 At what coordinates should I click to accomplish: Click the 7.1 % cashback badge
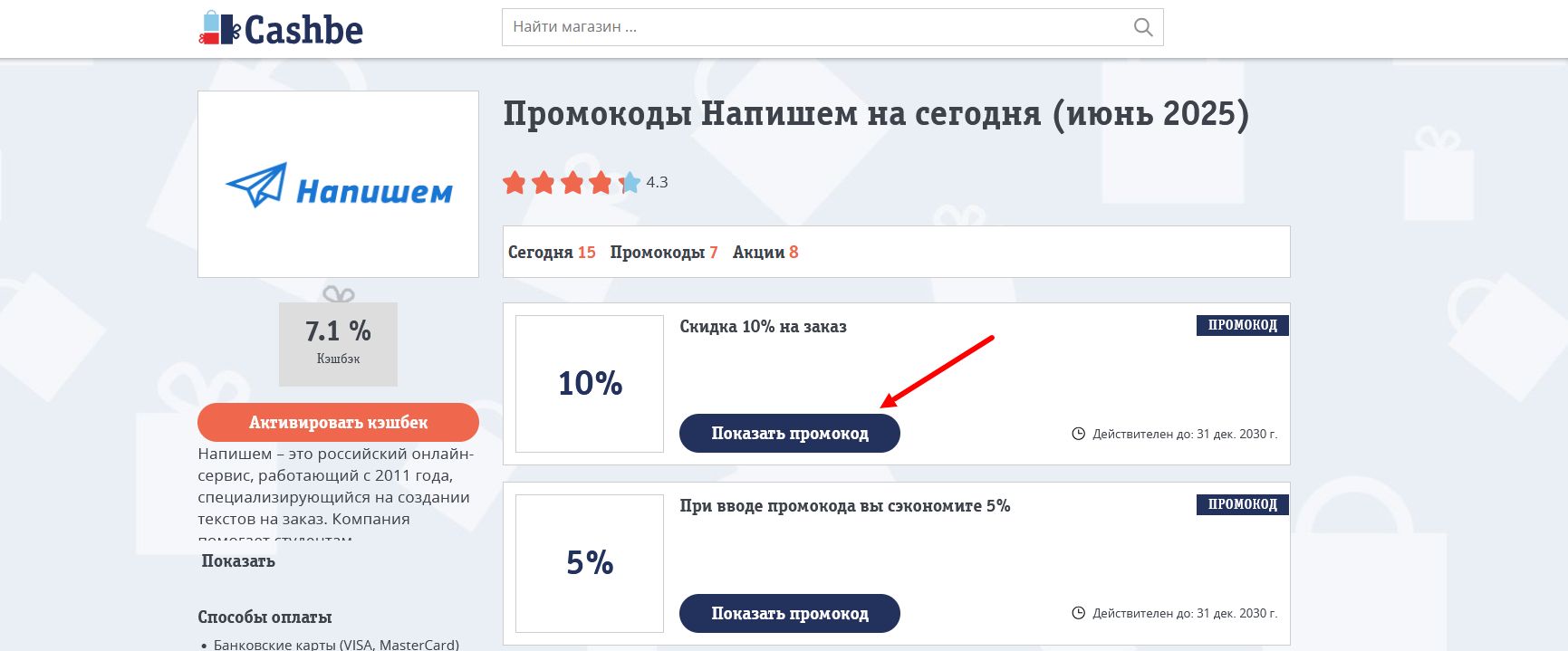pos(338,343)
